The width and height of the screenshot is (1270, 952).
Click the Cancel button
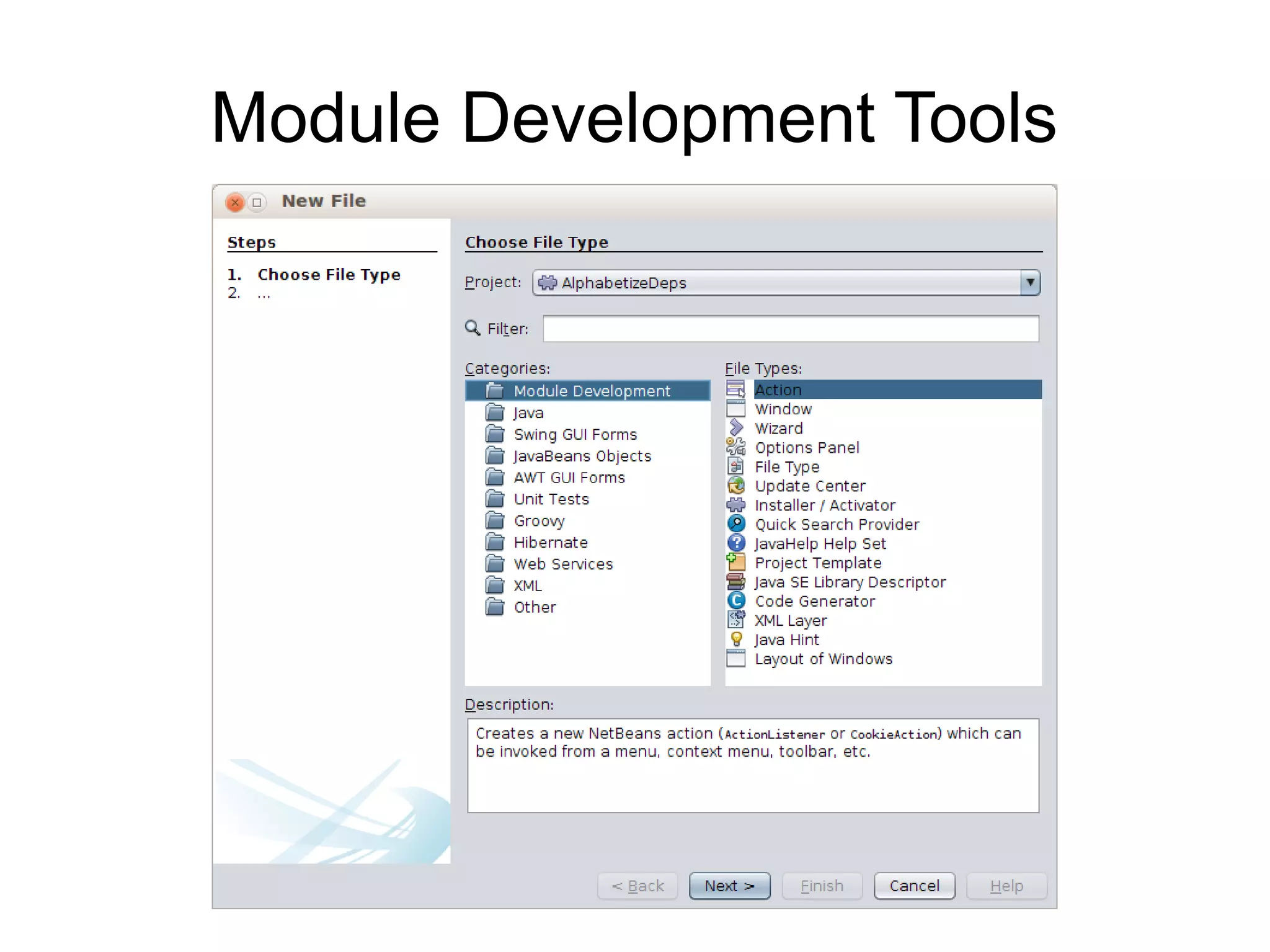point(914,886)
